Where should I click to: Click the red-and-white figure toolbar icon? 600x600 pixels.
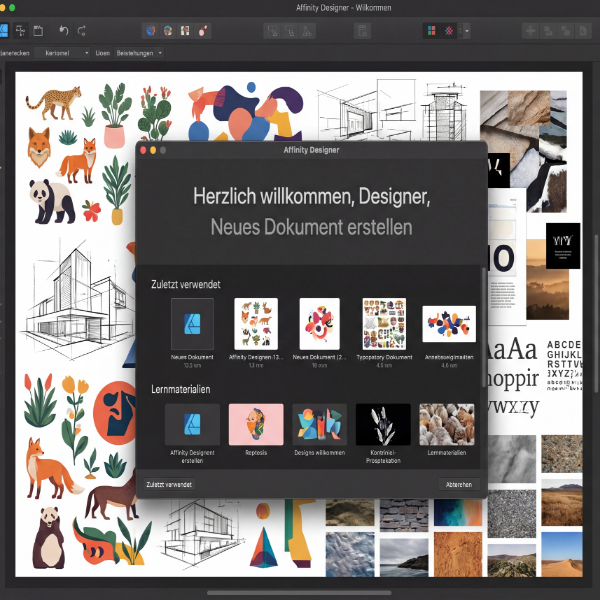[185, 31]
